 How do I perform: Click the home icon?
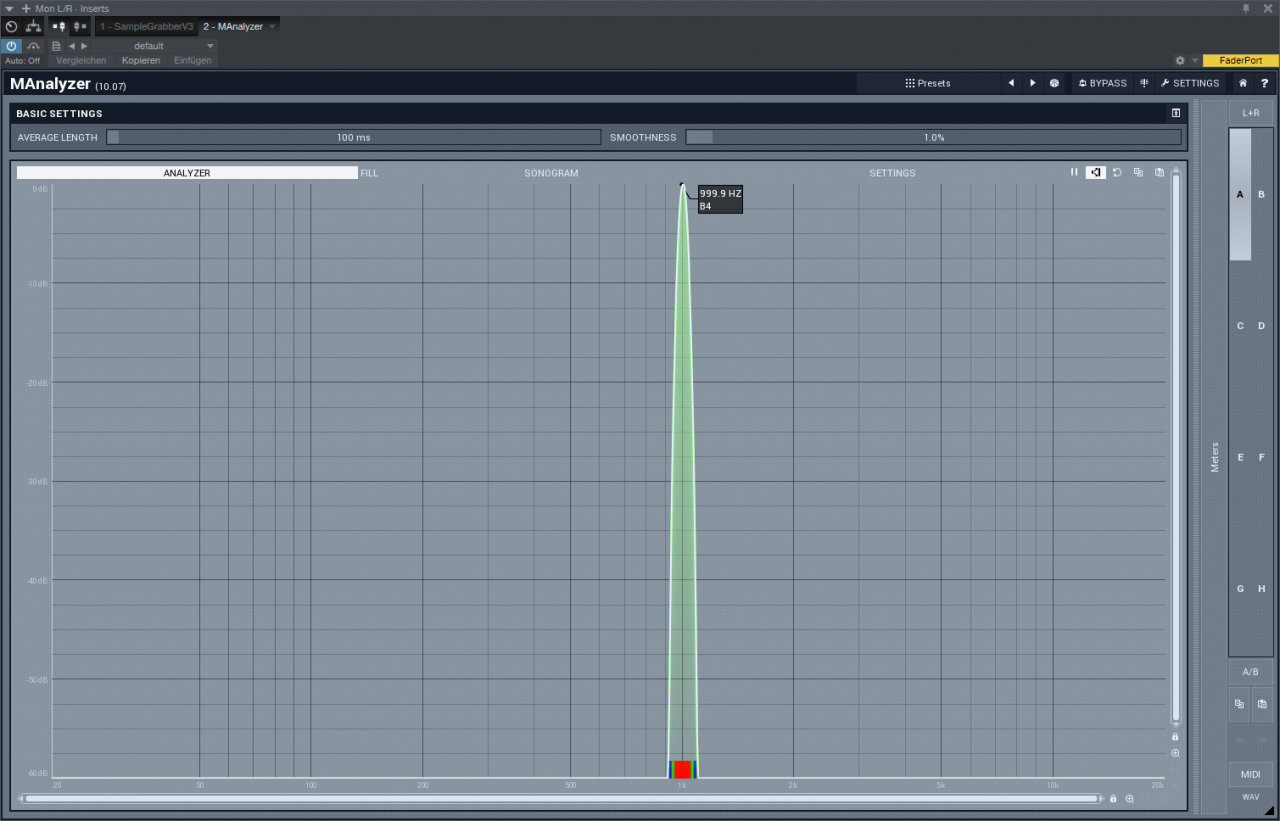[1243, 83]
